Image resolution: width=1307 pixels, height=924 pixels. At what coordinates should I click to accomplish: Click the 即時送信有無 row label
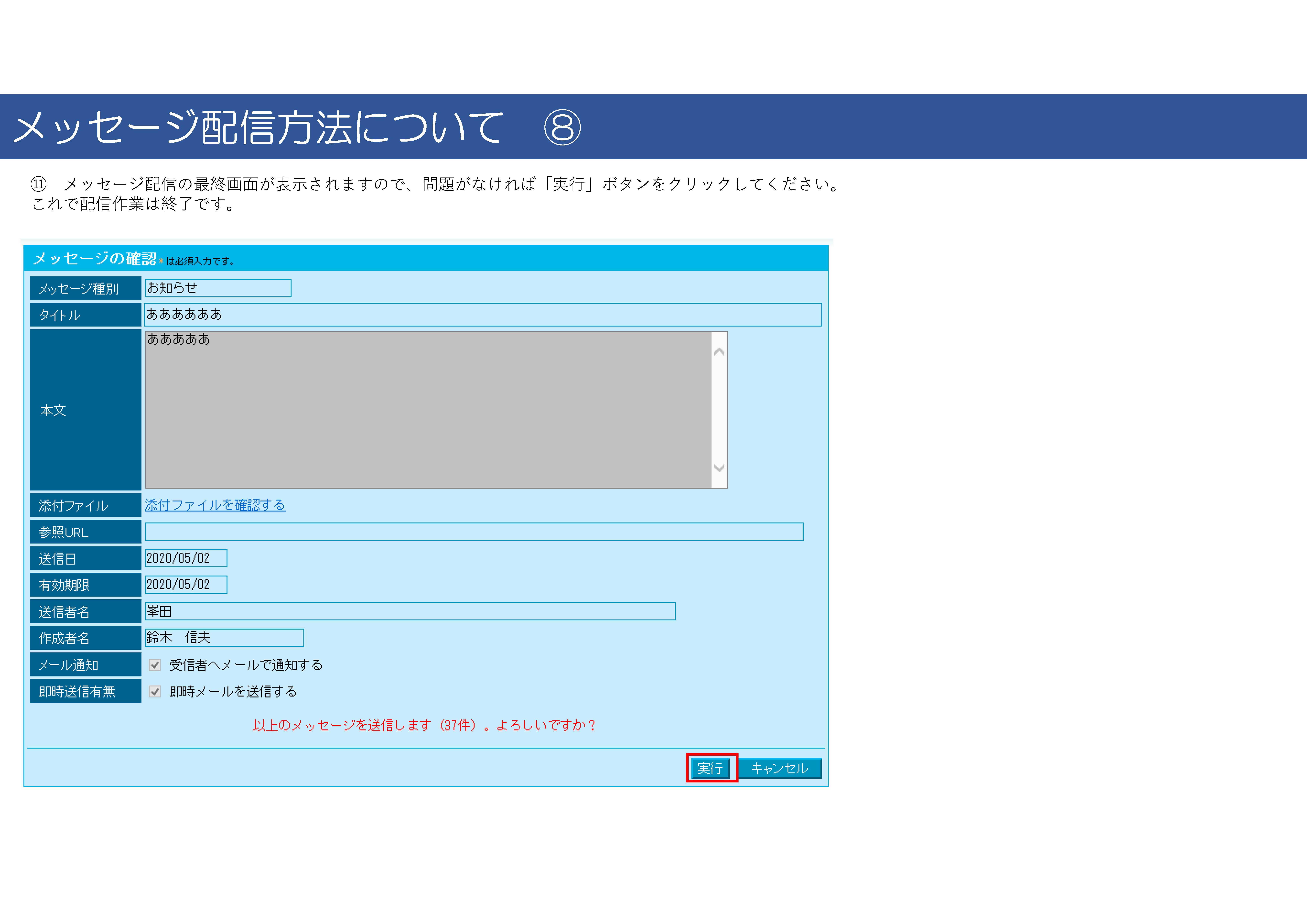click(x=85, y=691)
